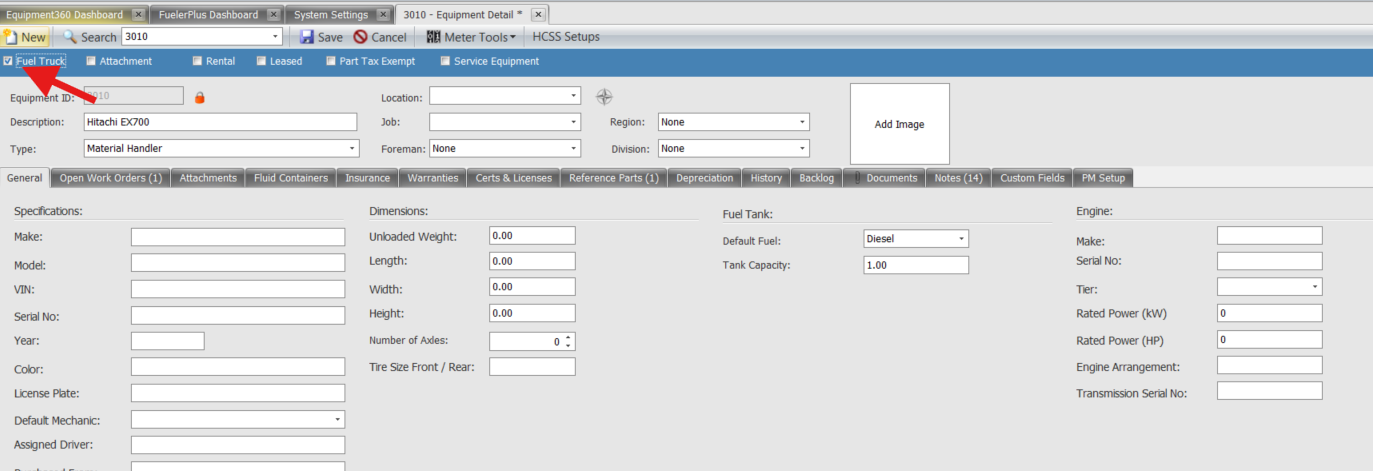
Task: Cancel changes with the red Cancel icon
Action: click(x=361, y=37)
